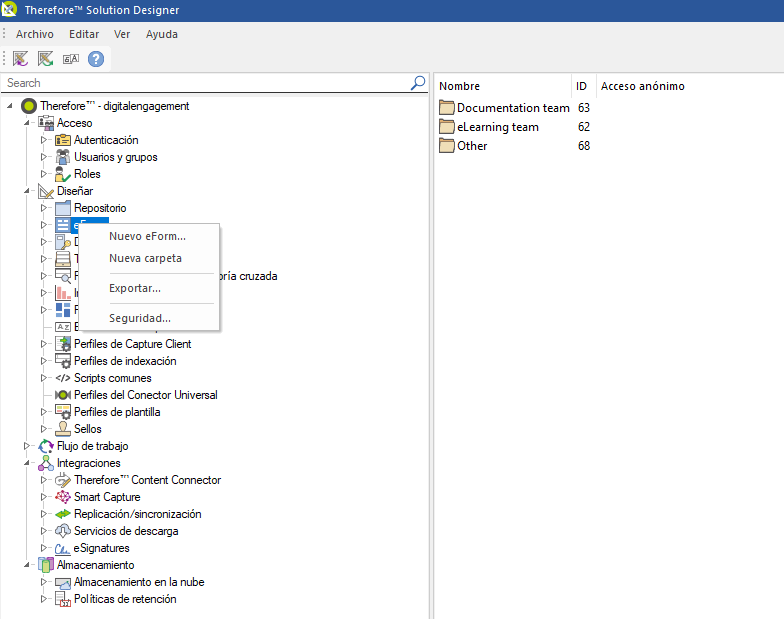
Task: Click the Integraciones icon
Action: 46,463
